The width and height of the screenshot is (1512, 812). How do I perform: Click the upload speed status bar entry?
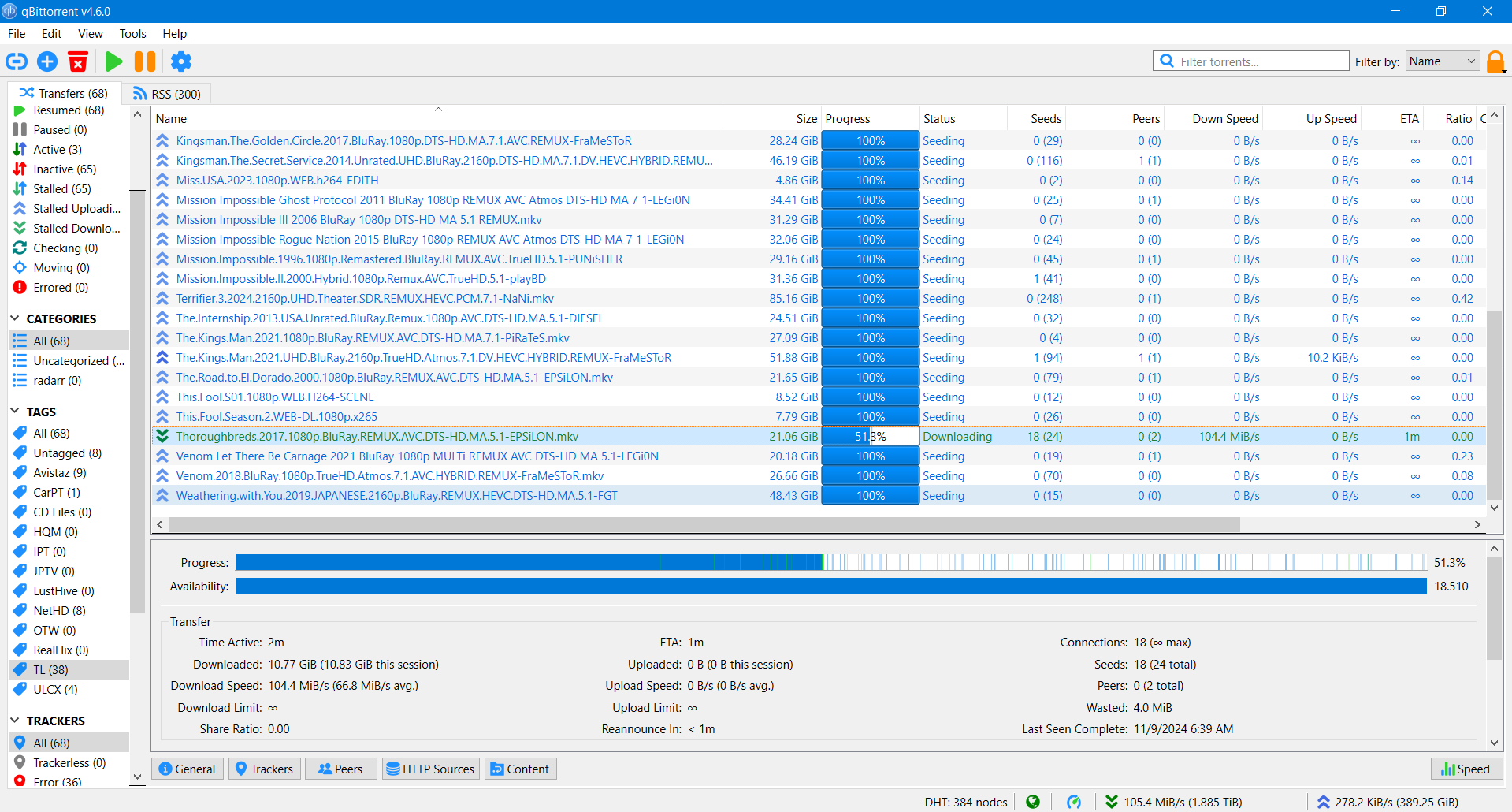[1388, 802]
